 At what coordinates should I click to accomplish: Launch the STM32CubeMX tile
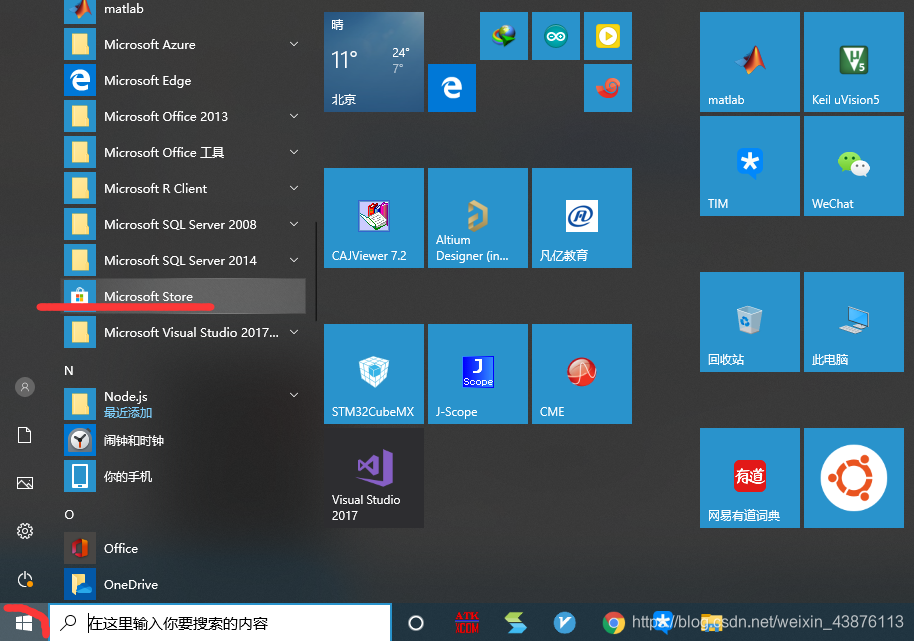(x=374, y=374)
